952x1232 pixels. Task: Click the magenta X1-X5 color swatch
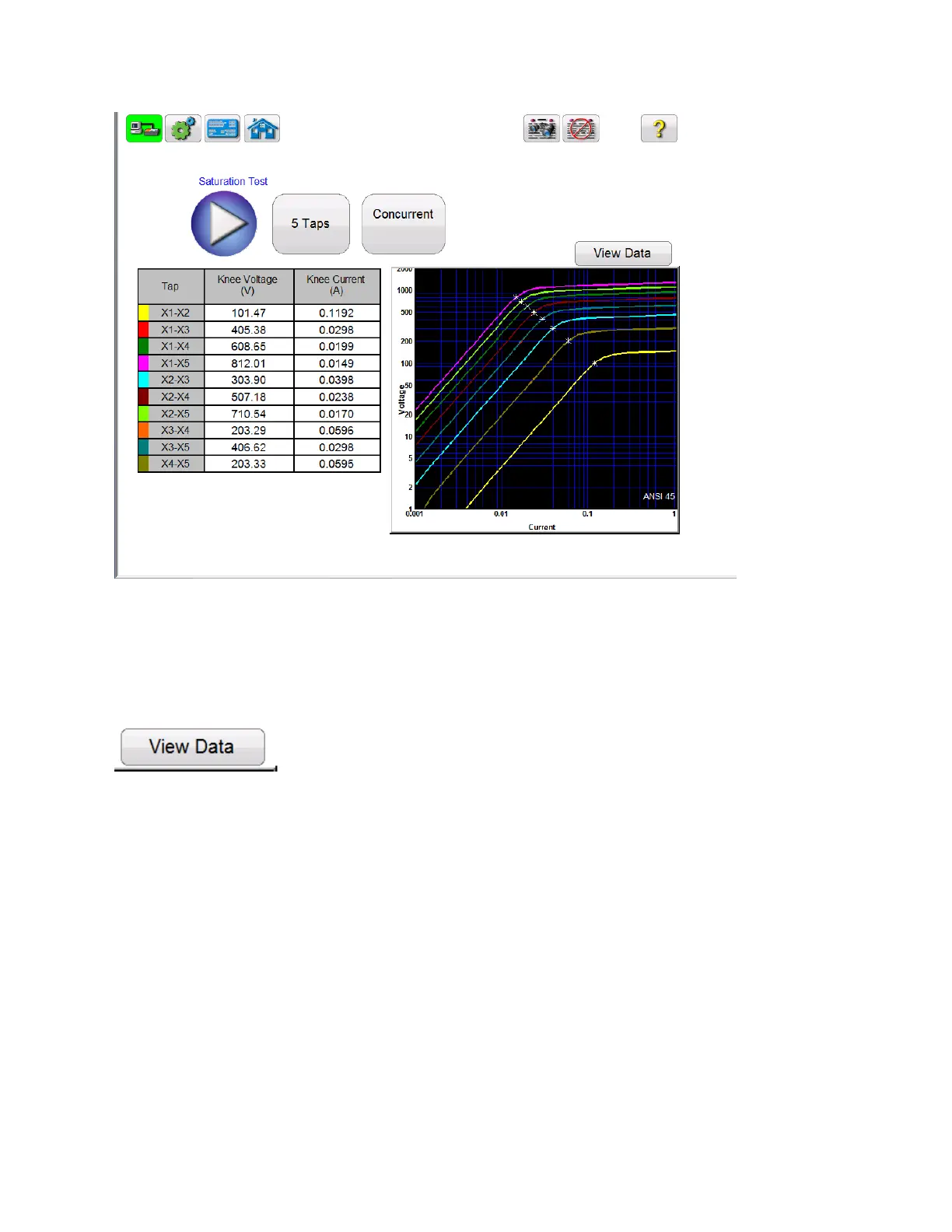(143, 363)
